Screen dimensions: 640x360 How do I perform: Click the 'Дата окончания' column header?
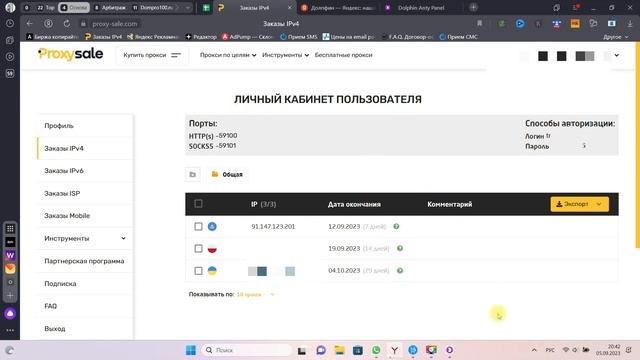354,204
